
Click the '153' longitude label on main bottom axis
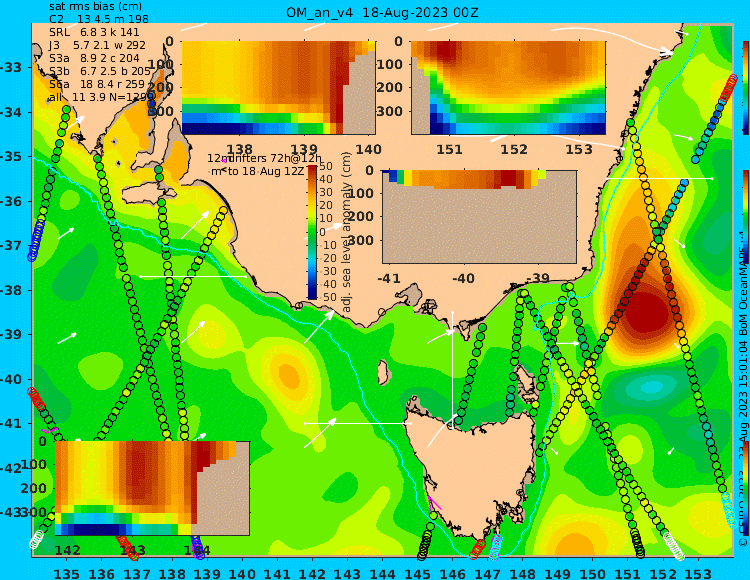tap(698, 573)
